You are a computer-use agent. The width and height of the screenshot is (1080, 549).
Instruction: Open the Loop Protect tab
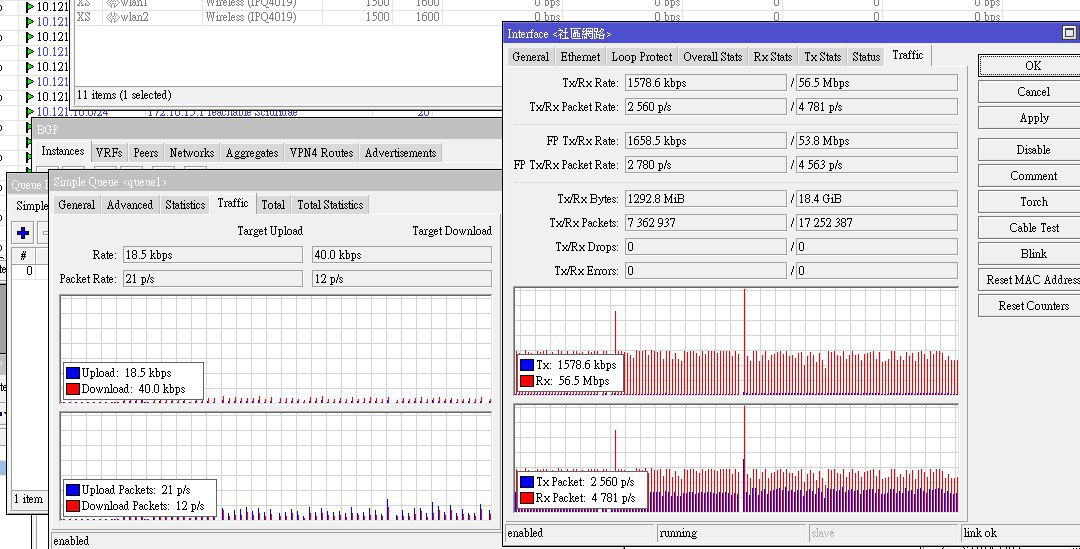pyautogui.click(x=641, y=57)
